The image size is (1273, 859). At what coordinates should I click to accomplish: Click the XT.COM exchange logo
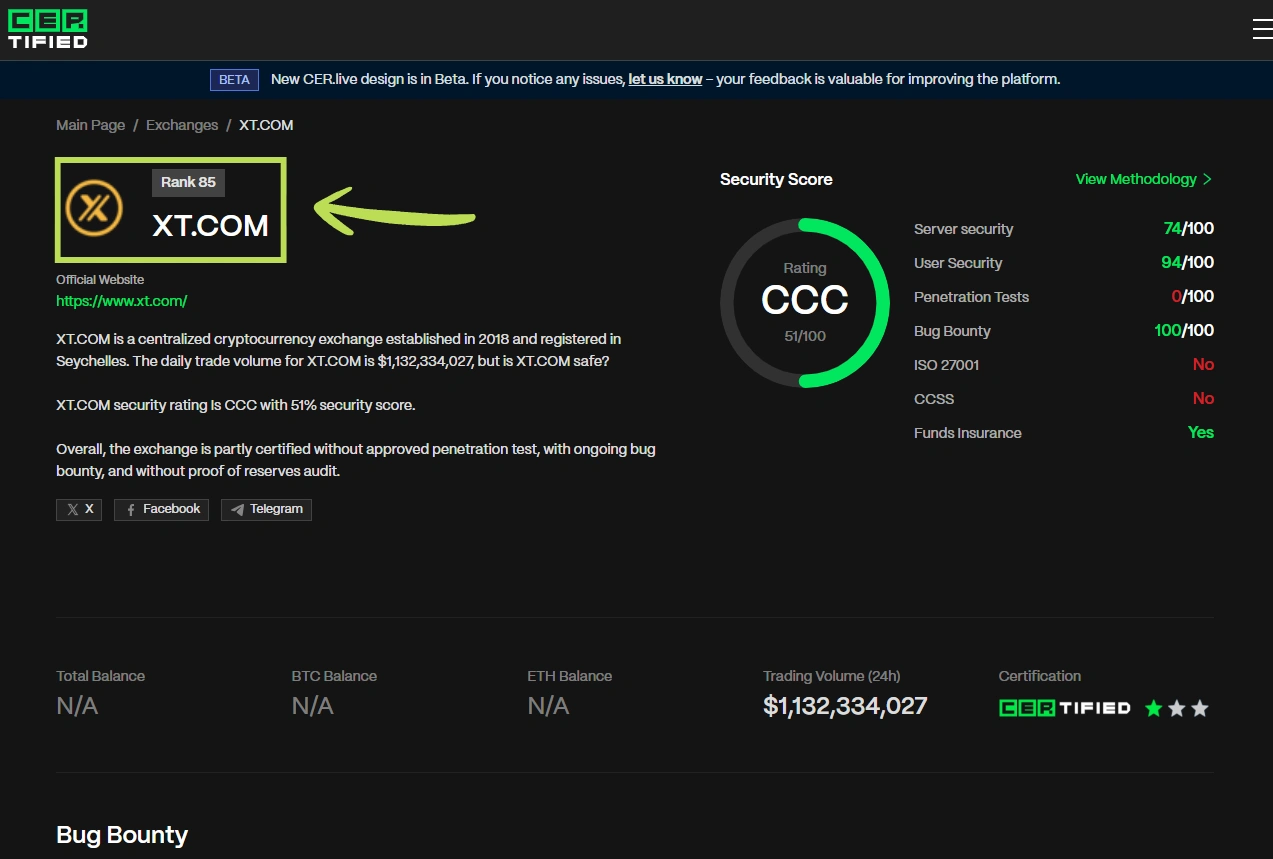pos(94,209)
